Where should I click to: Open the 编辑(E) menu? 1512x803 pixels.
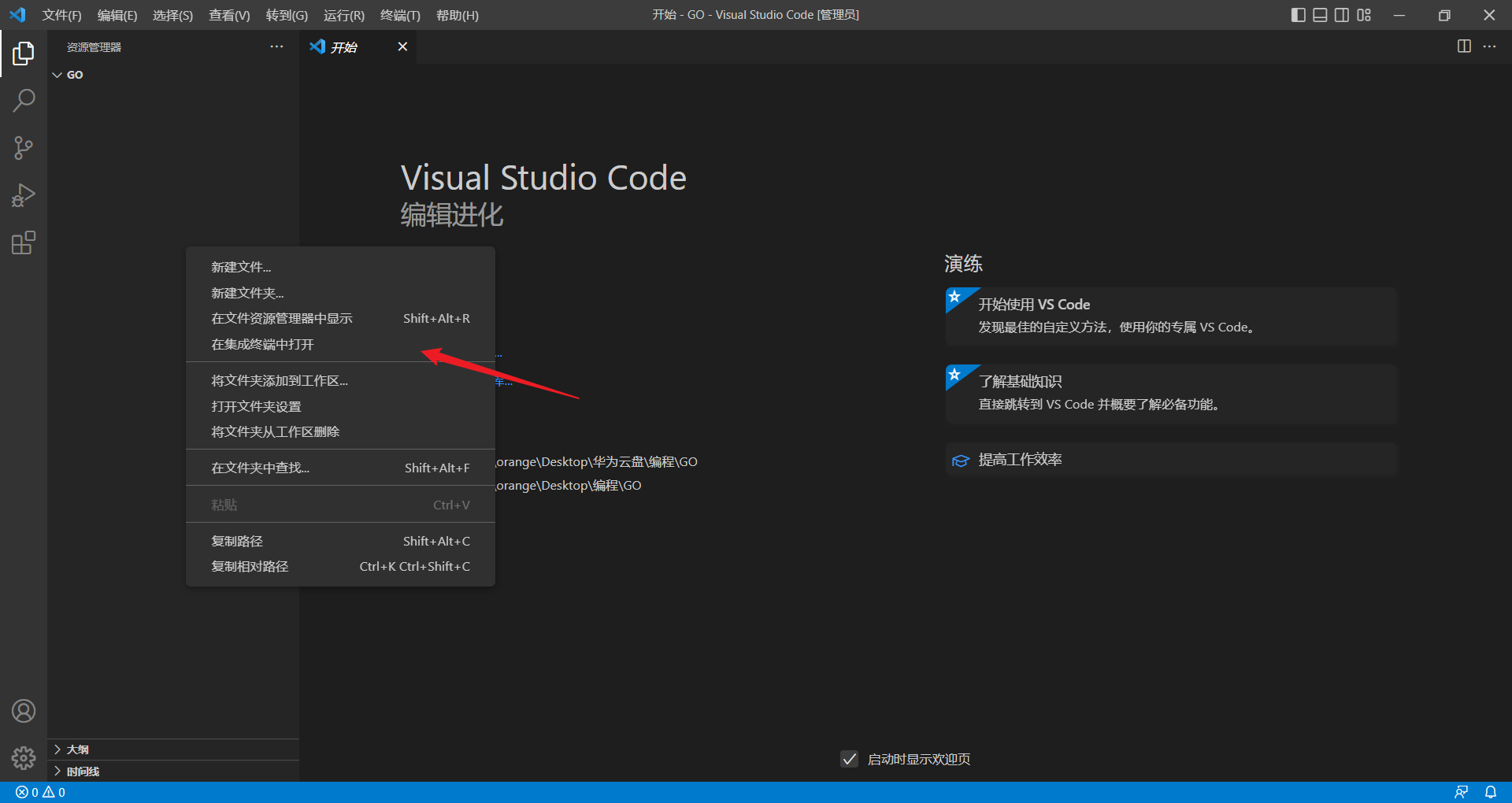click(117, 15)
